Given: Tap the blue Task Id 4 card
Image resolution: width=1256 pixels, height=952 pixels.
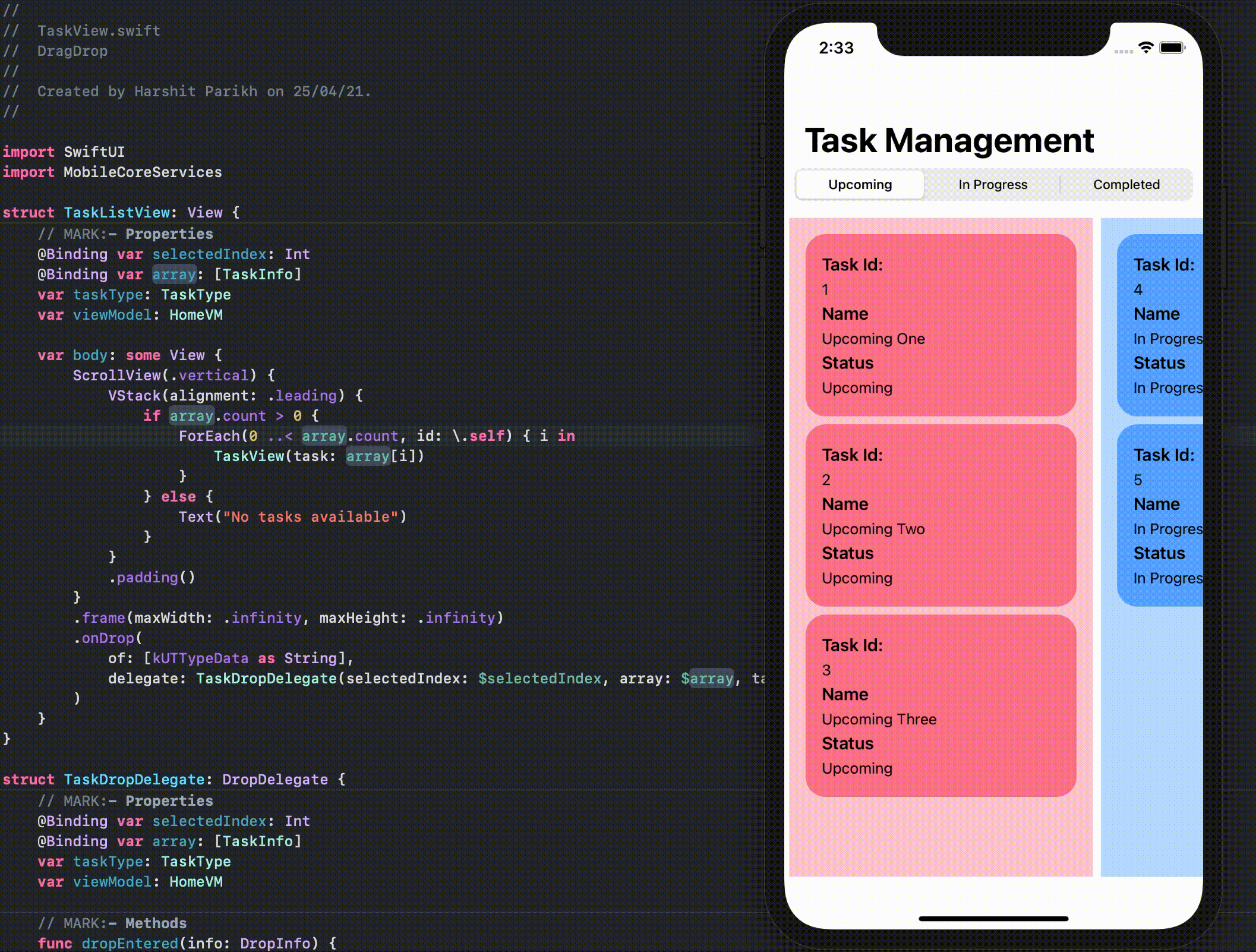Looking at the screenshot, I should pyautogui.click(x=1161, y=325).
